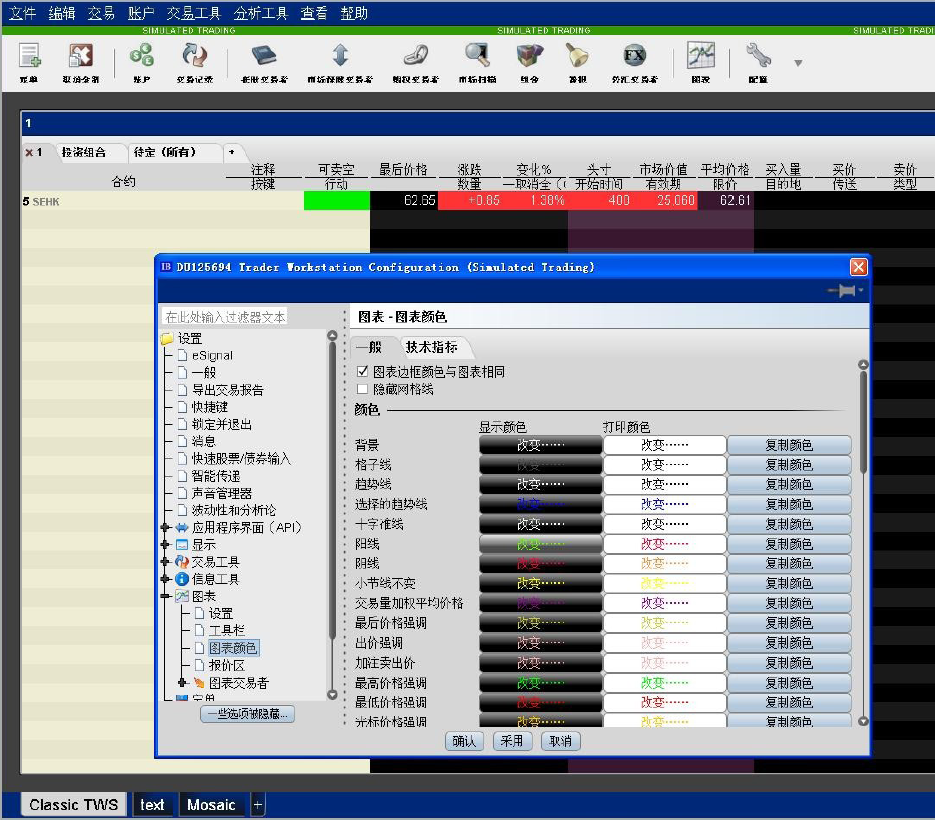
Task: Open the 市场深度交易者 toolbar icon
Action: pos(340,62)
